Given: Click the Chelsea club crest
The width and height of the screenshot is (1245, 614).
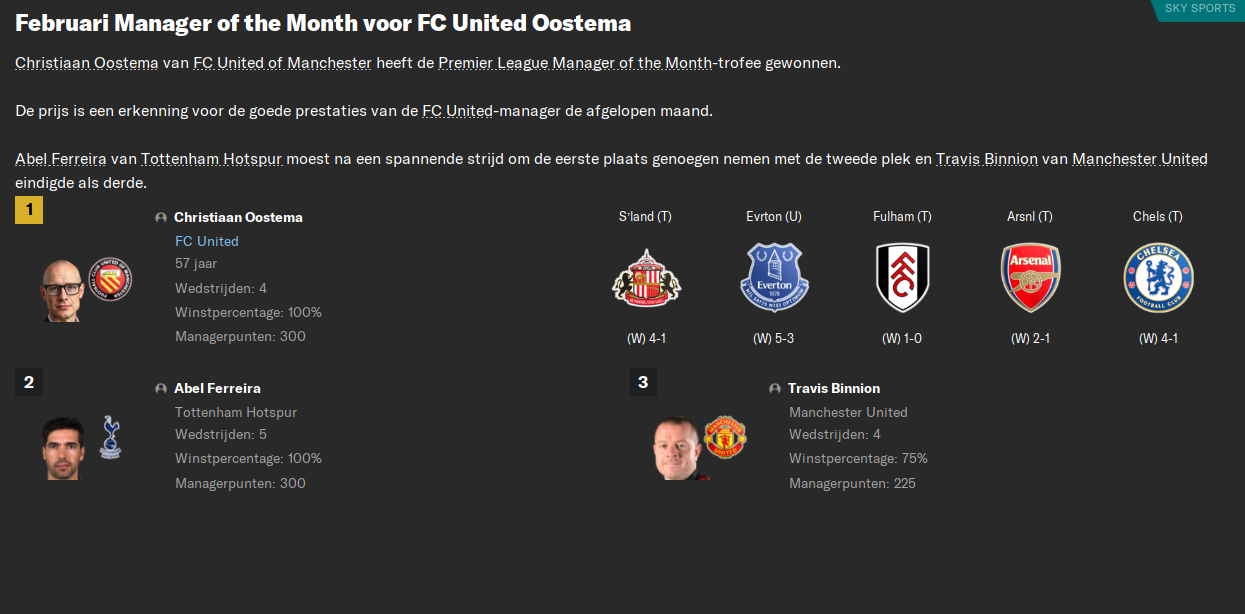Looking at the screenshot, I should tap(1158, 277).
